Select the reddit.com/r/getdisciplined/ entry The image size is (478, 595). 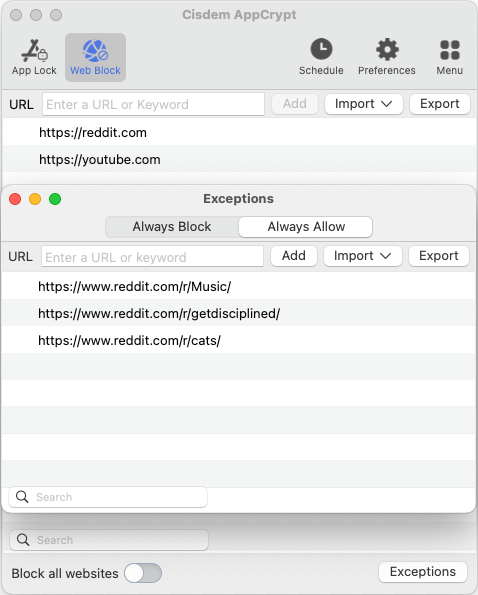[238, 313]
